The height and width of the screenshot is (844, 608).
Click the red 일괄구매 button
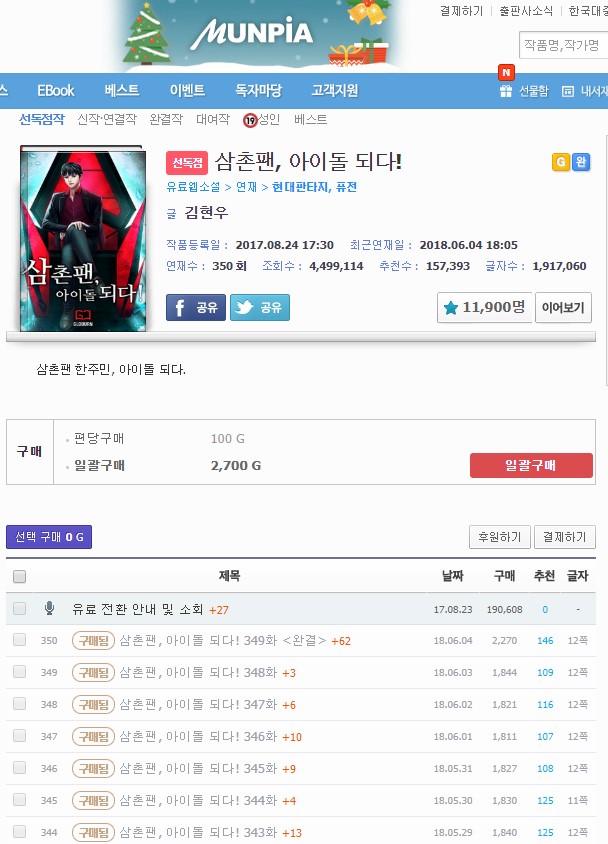532,466
